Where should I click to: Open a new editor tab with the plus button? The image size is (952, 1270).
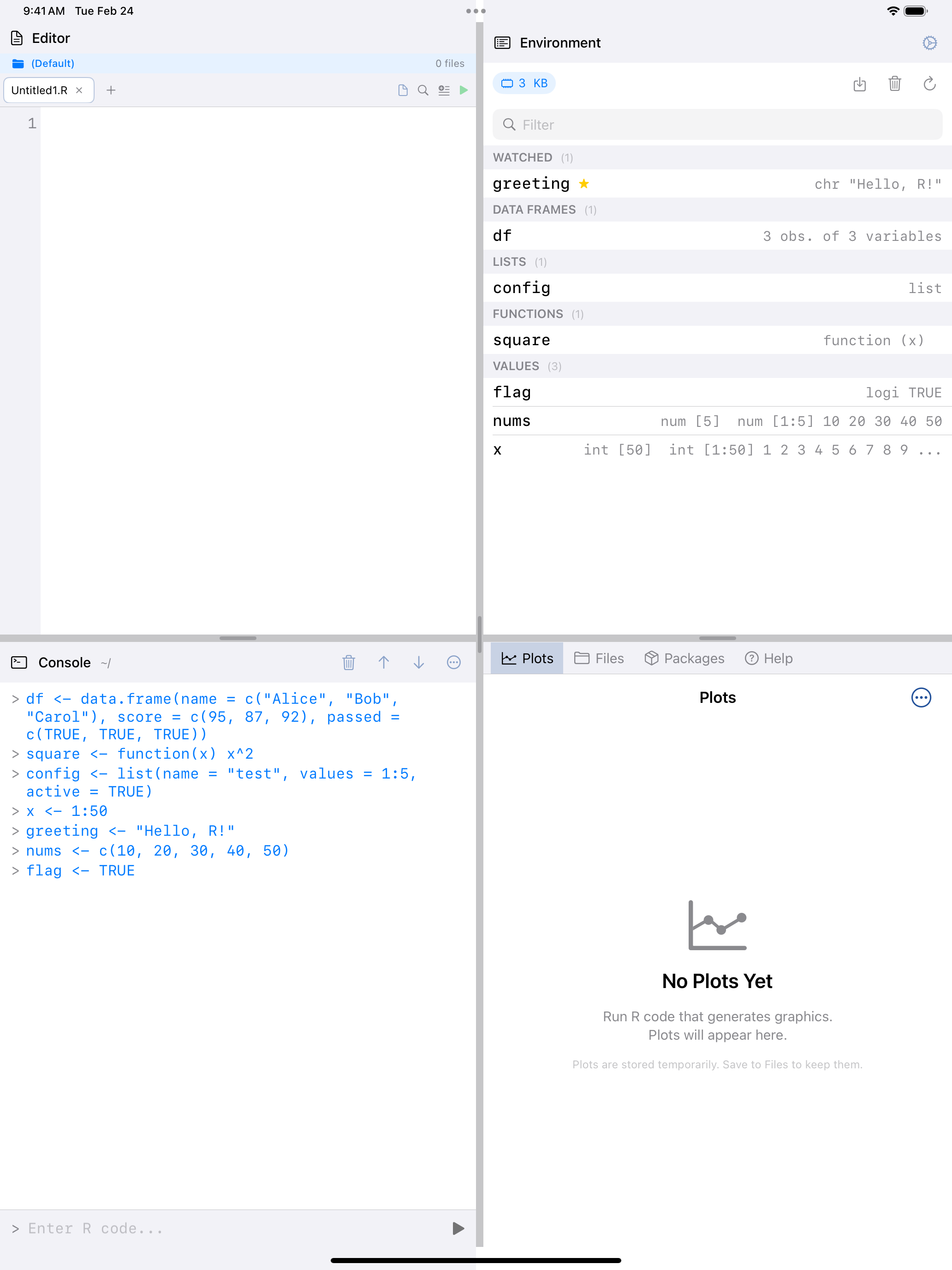click(111, 90)
